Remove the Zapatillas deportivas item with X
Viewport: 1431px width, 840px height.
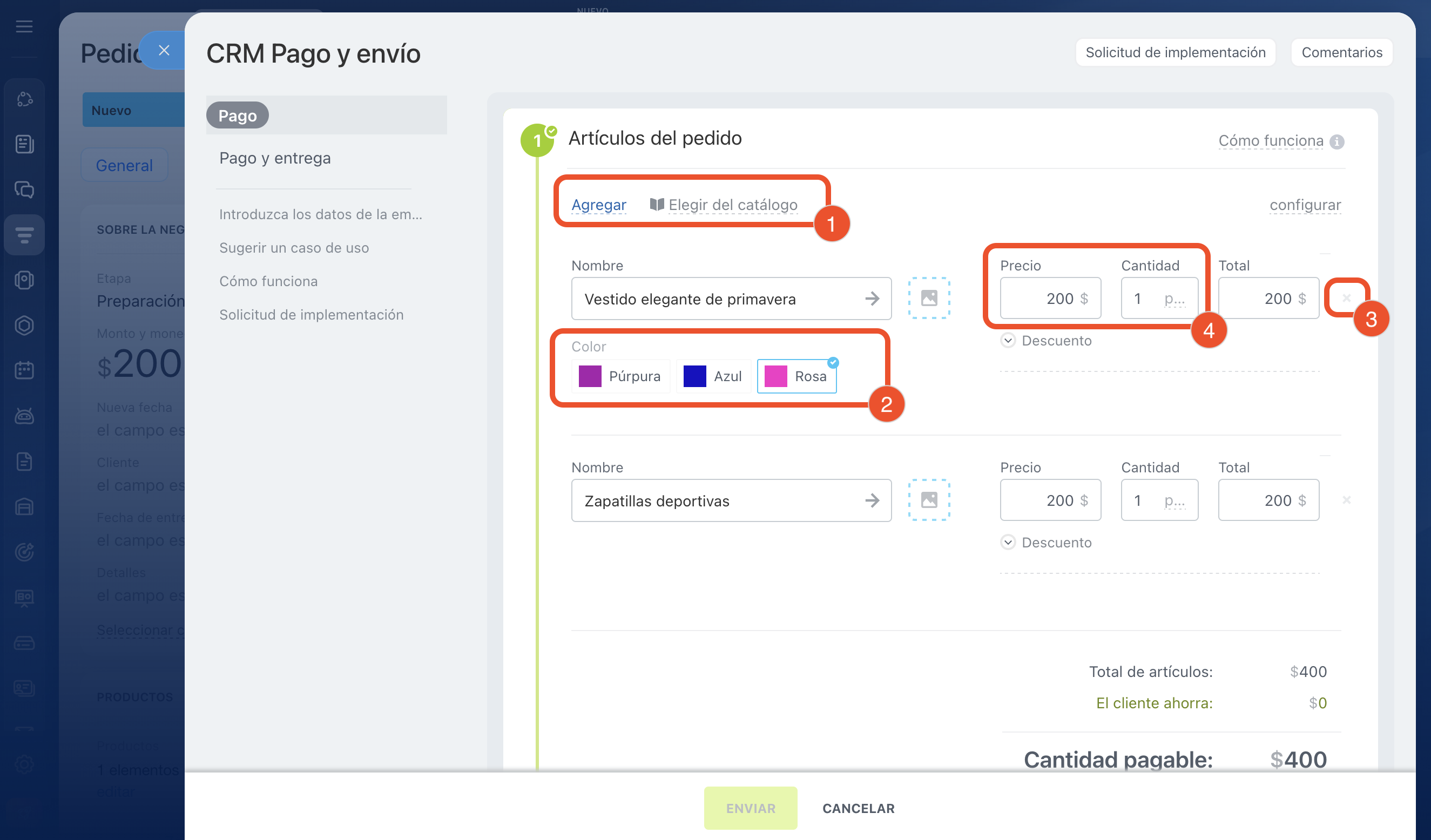point(1346,500)
